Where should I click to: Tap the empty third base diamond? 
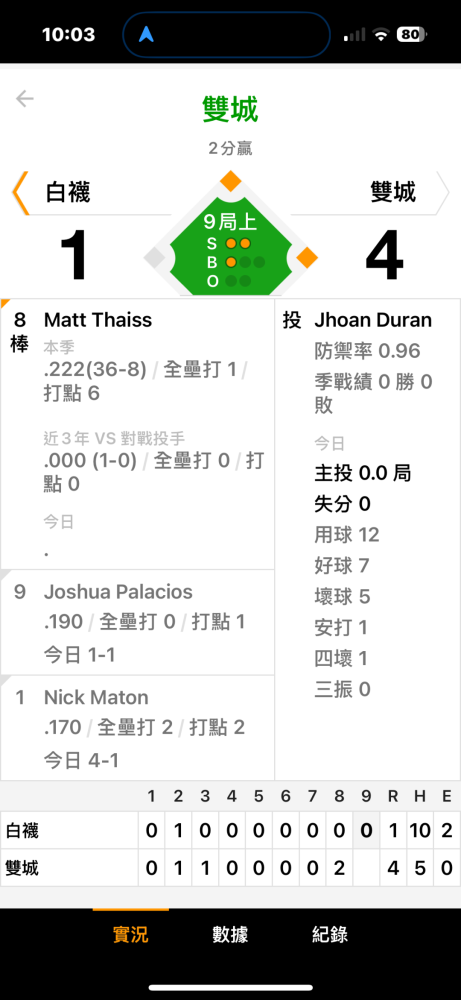coord(154,258)
